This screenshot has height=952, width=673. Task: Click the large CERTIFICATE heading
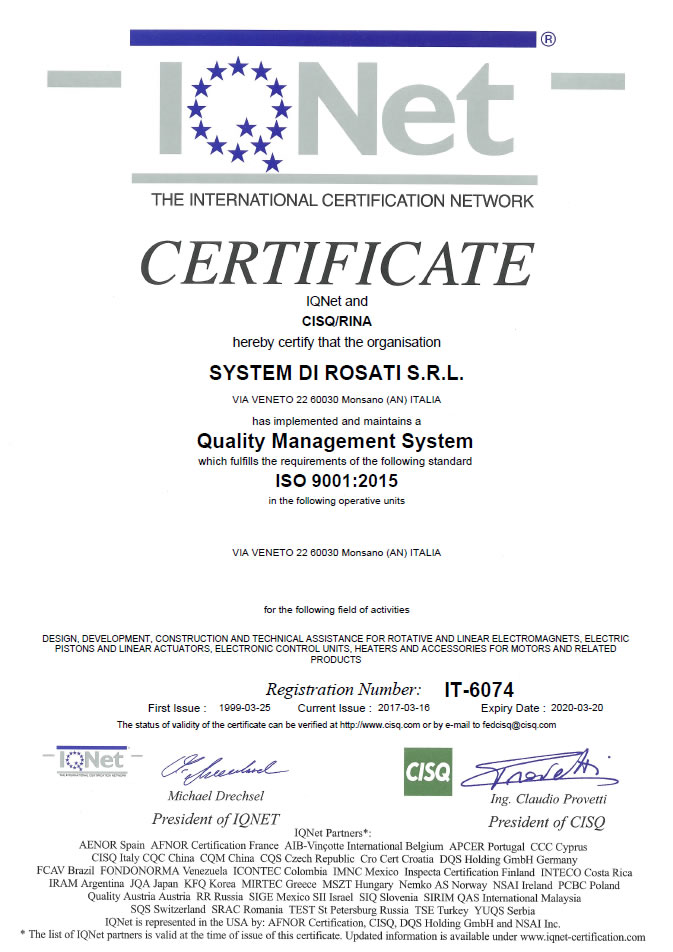pos(337,263)
